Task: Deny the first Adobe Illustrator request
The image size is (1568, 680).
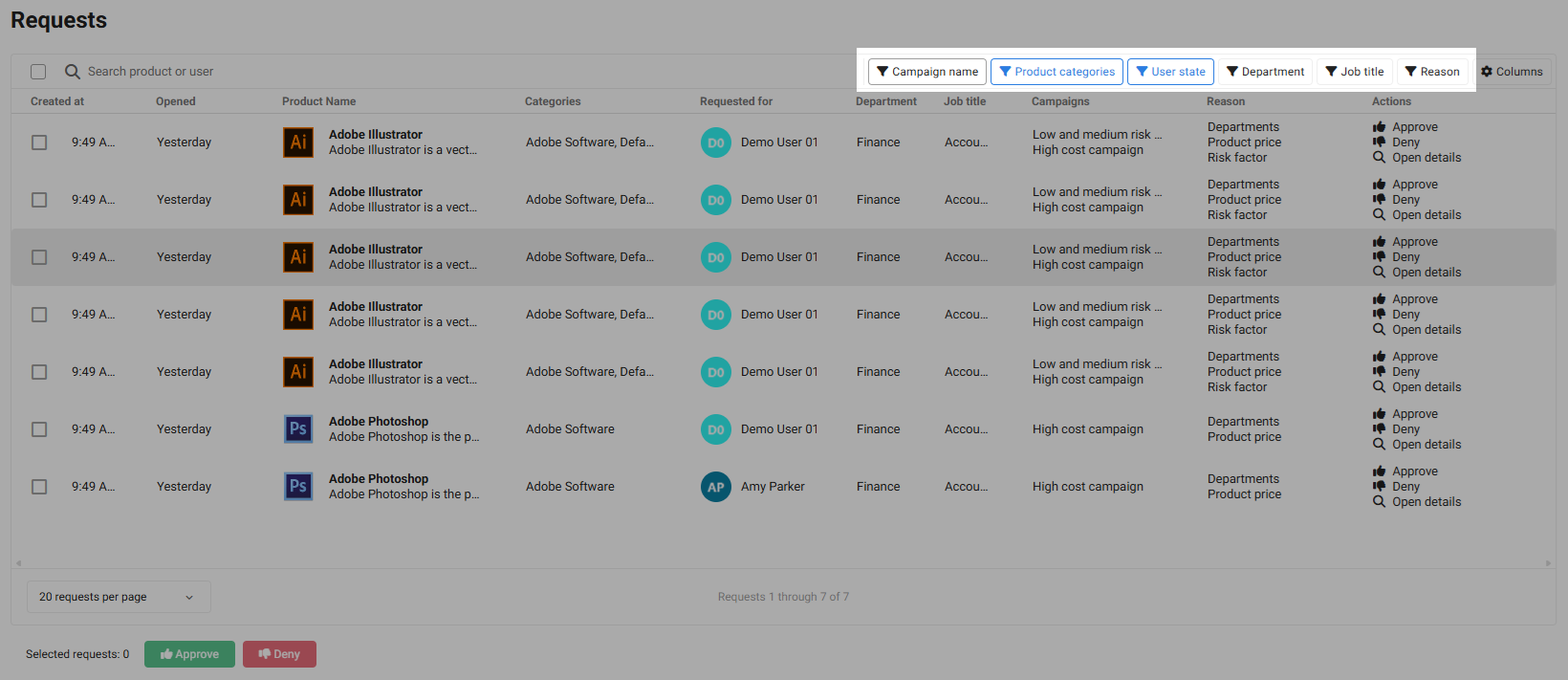Action: (1397, 143)
